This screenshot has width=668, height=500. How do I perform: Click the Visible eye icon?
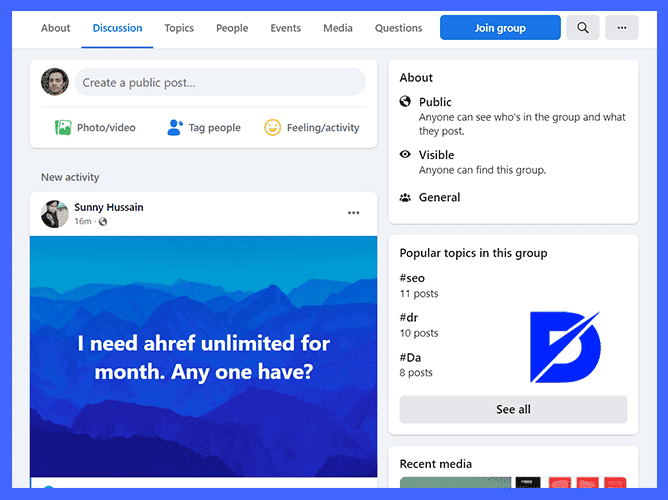[405, 154]
